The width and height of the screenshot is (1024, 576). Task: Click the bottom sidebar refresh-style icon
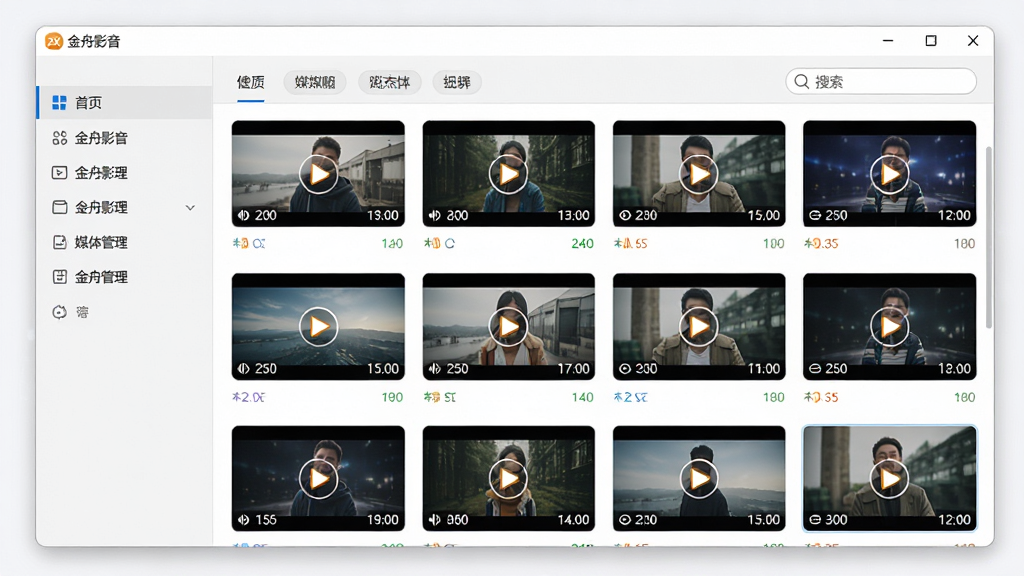pyautogui.click(x=59, y=312)
